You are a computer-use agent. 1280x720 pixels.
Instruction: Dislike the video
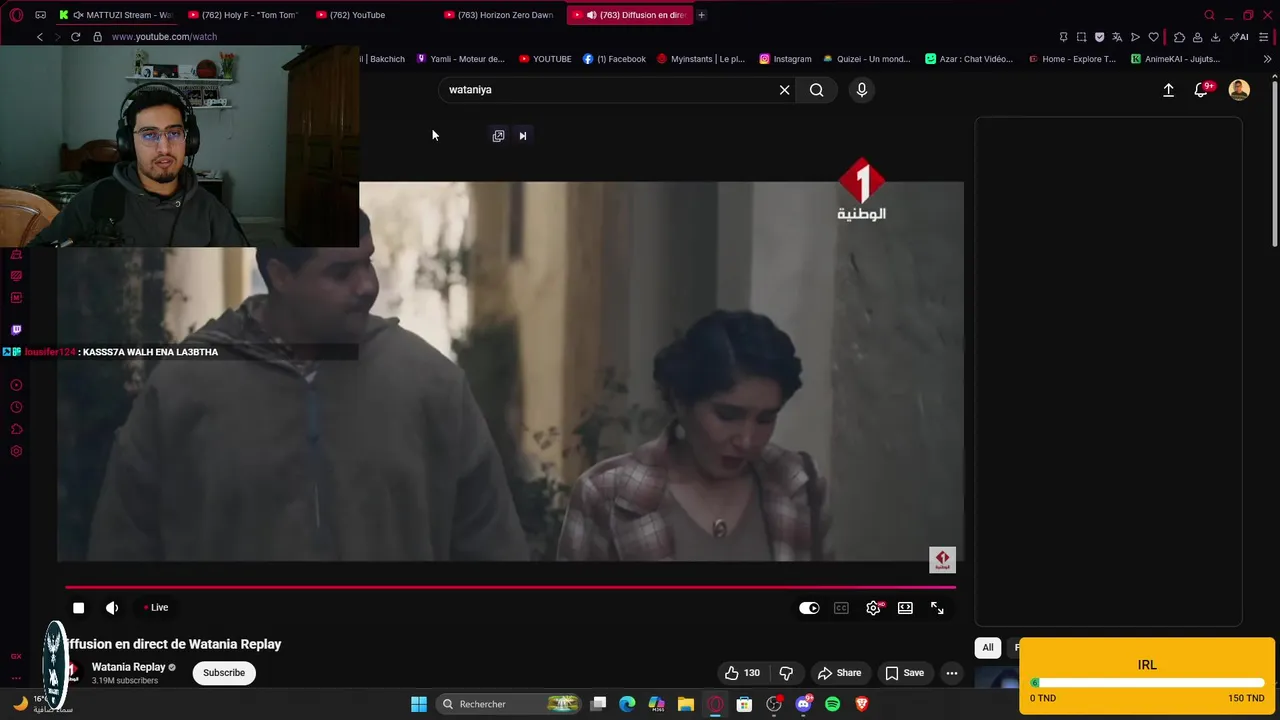point(786,673)
